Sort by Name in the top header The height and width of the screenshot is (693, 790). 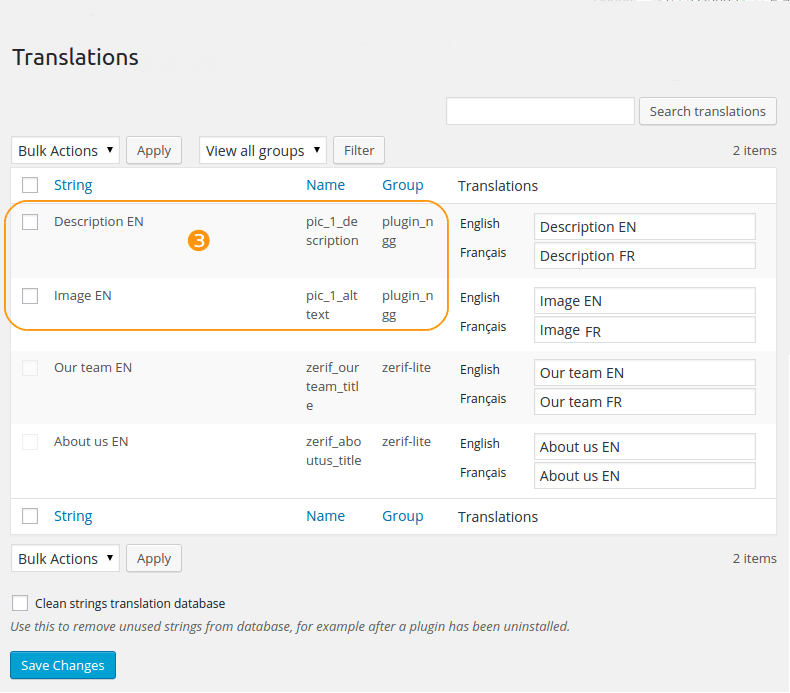coord(325,185)
